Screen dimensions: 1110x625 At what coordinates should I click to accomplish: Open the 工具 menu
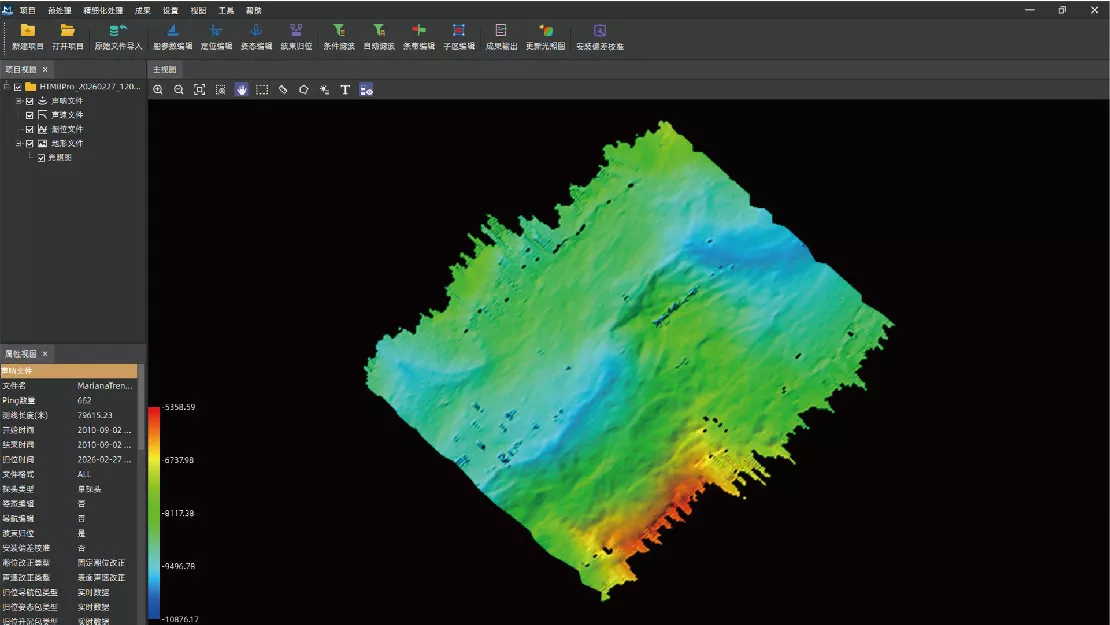(x=226, y=11)
